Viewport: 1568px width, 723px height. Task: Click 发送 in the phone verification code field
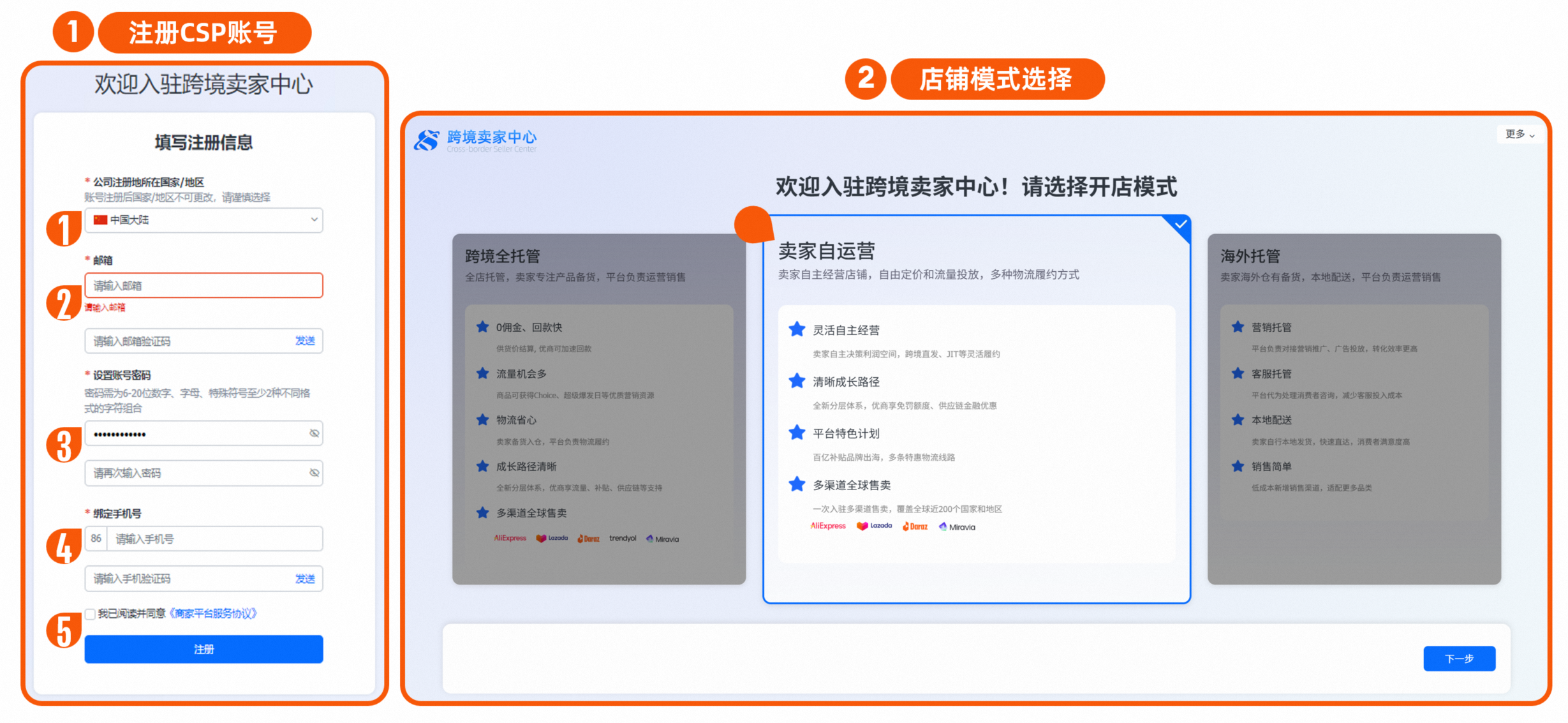click(305, 579)
